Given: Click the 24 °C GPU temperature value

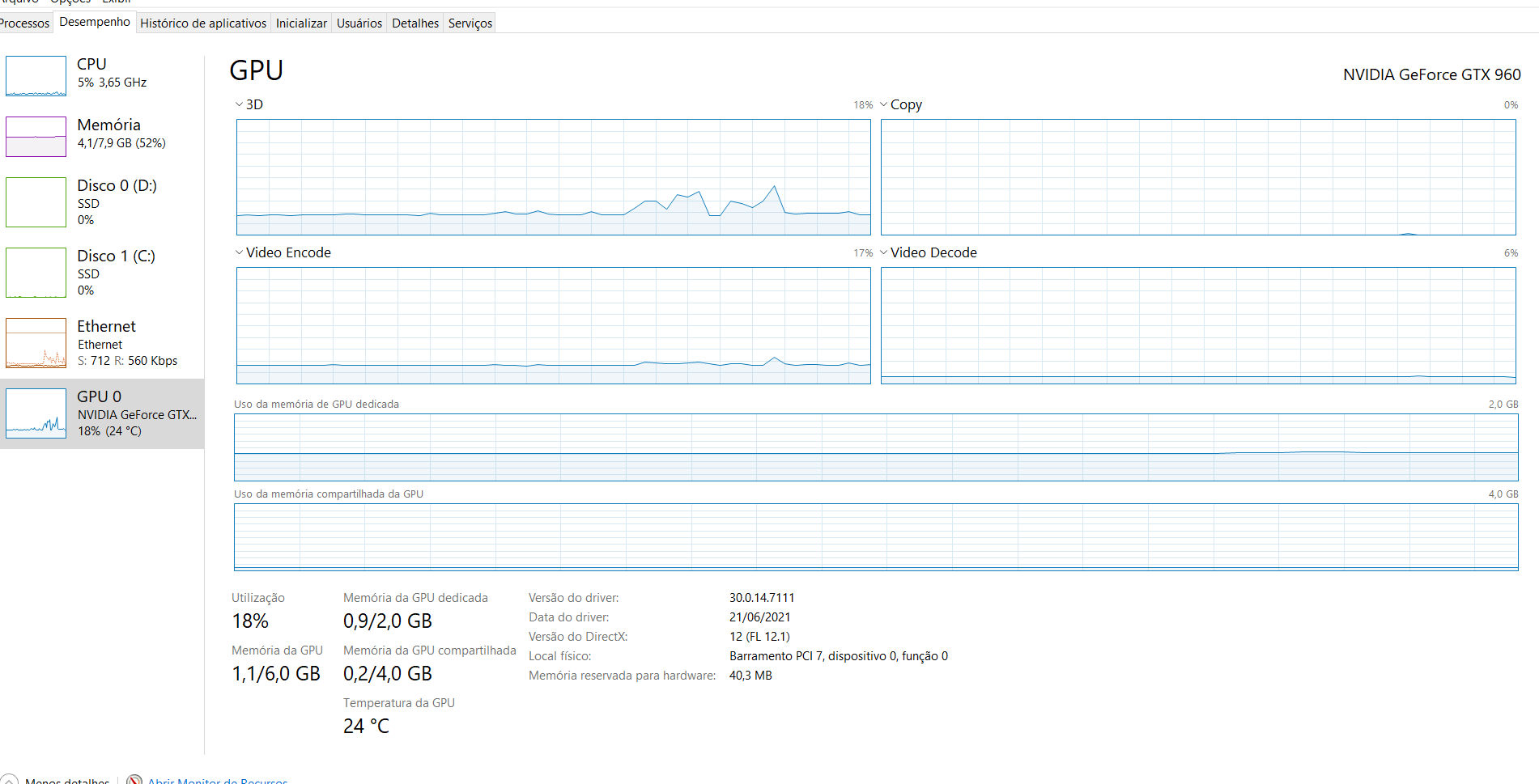Looking at the screenshot, I should click(366, 727).
